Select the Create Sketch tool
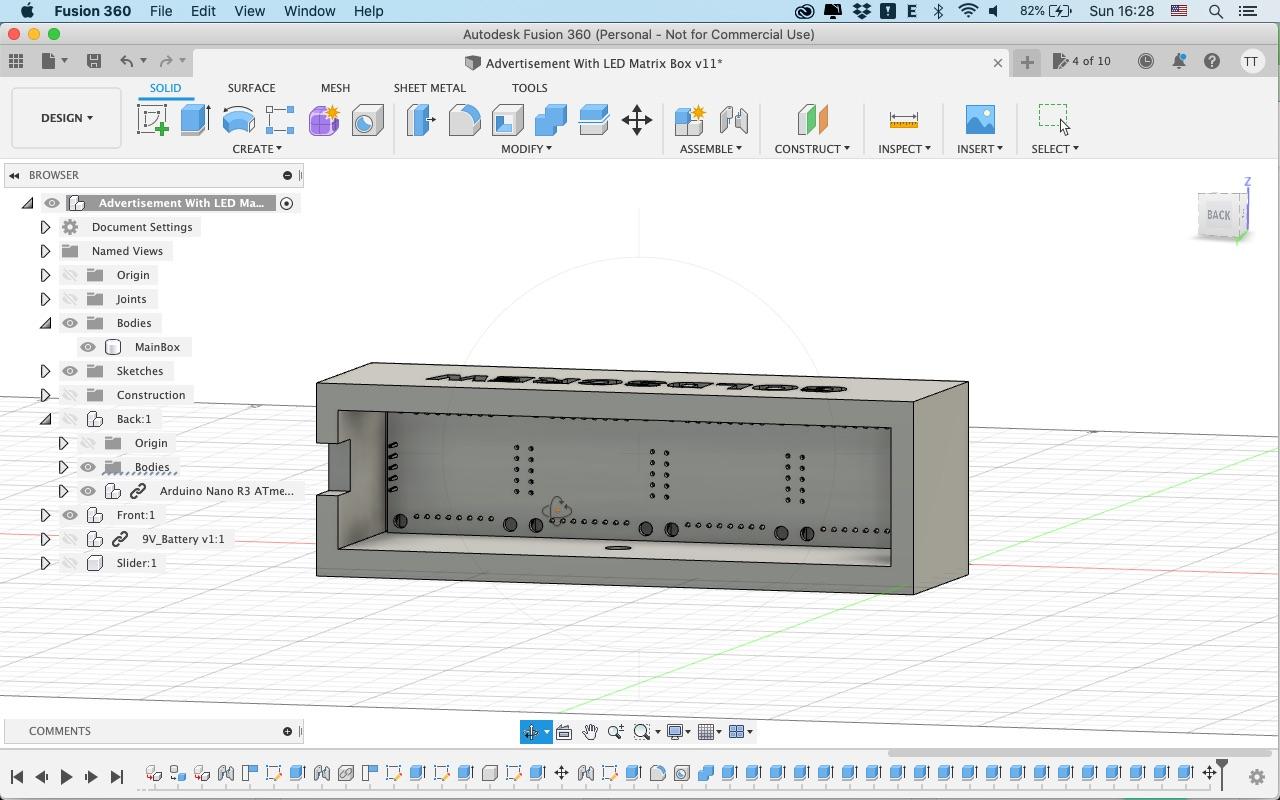 152,120
